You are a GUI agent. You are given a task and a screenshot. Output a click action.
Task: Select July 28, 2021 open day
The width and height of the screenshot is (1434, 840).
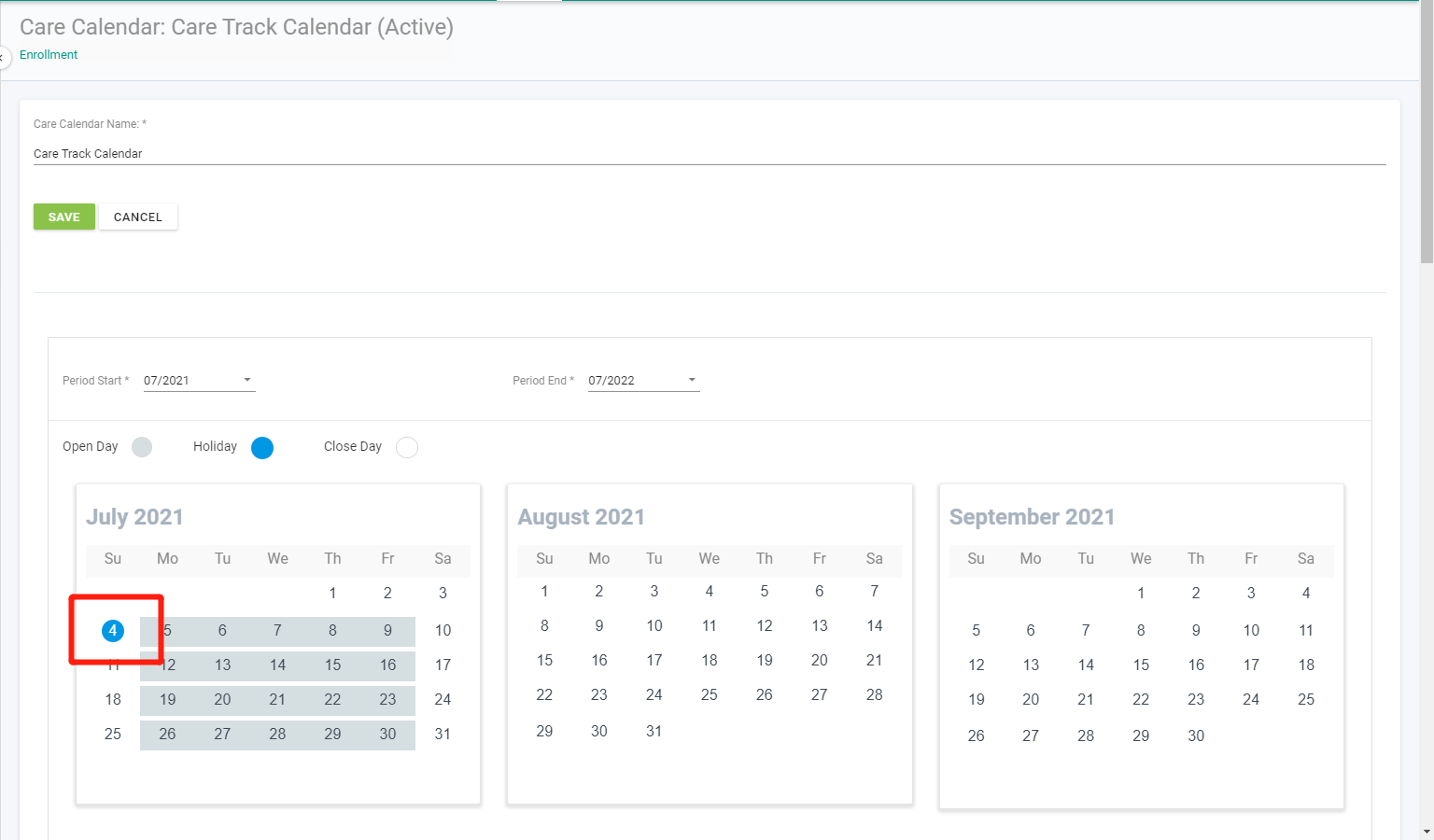[277, 735]
